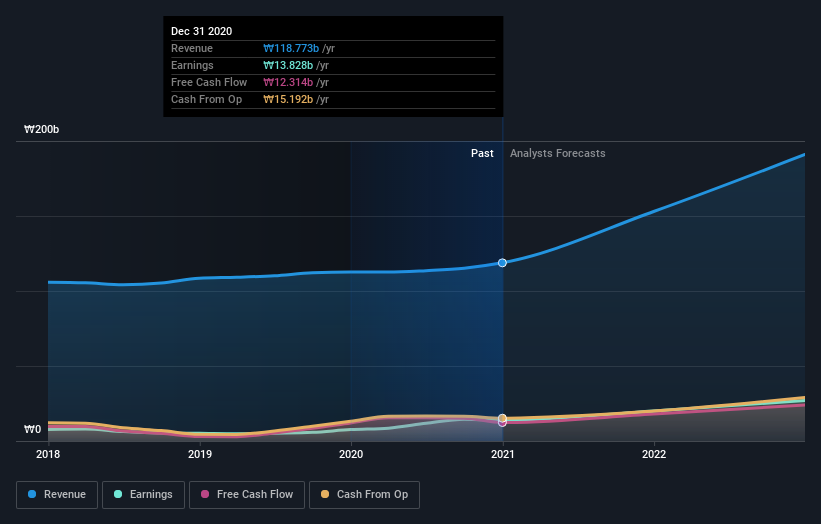Click the orange Cash From Op marker at 2021
Screen dimensions: 821x524
coord(502,418)
